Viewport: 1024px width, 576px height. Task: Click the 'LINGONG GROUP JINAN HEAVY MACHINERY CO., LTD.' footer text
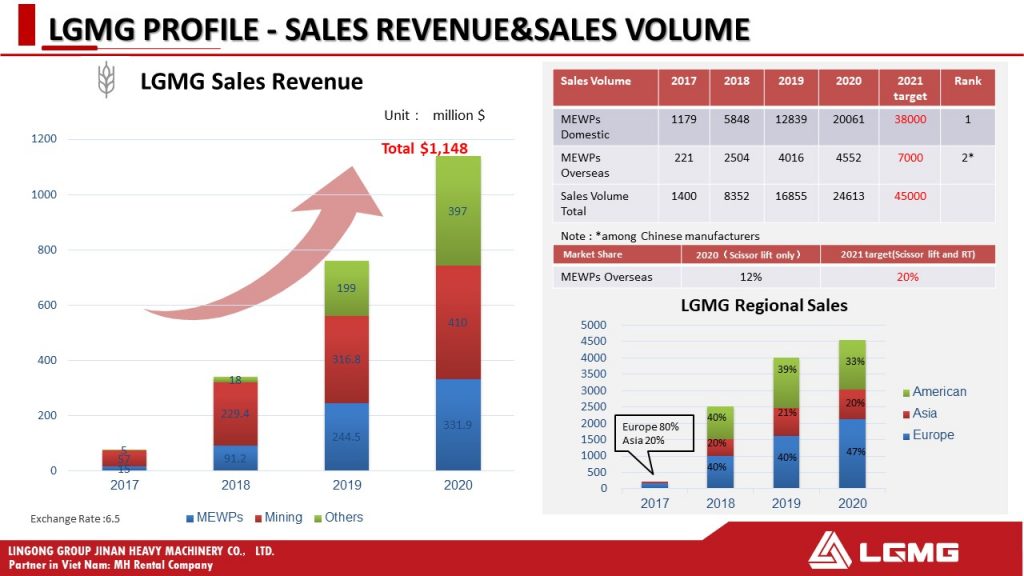pos(141,551)
